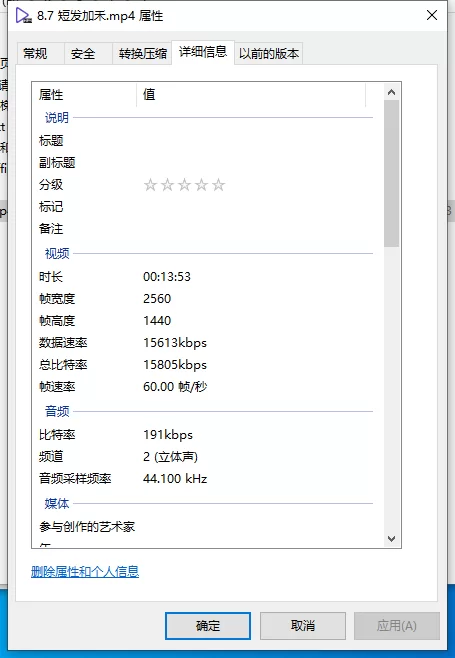Click the 取消 button
455x658 pixels.
(x=303, y=626)
